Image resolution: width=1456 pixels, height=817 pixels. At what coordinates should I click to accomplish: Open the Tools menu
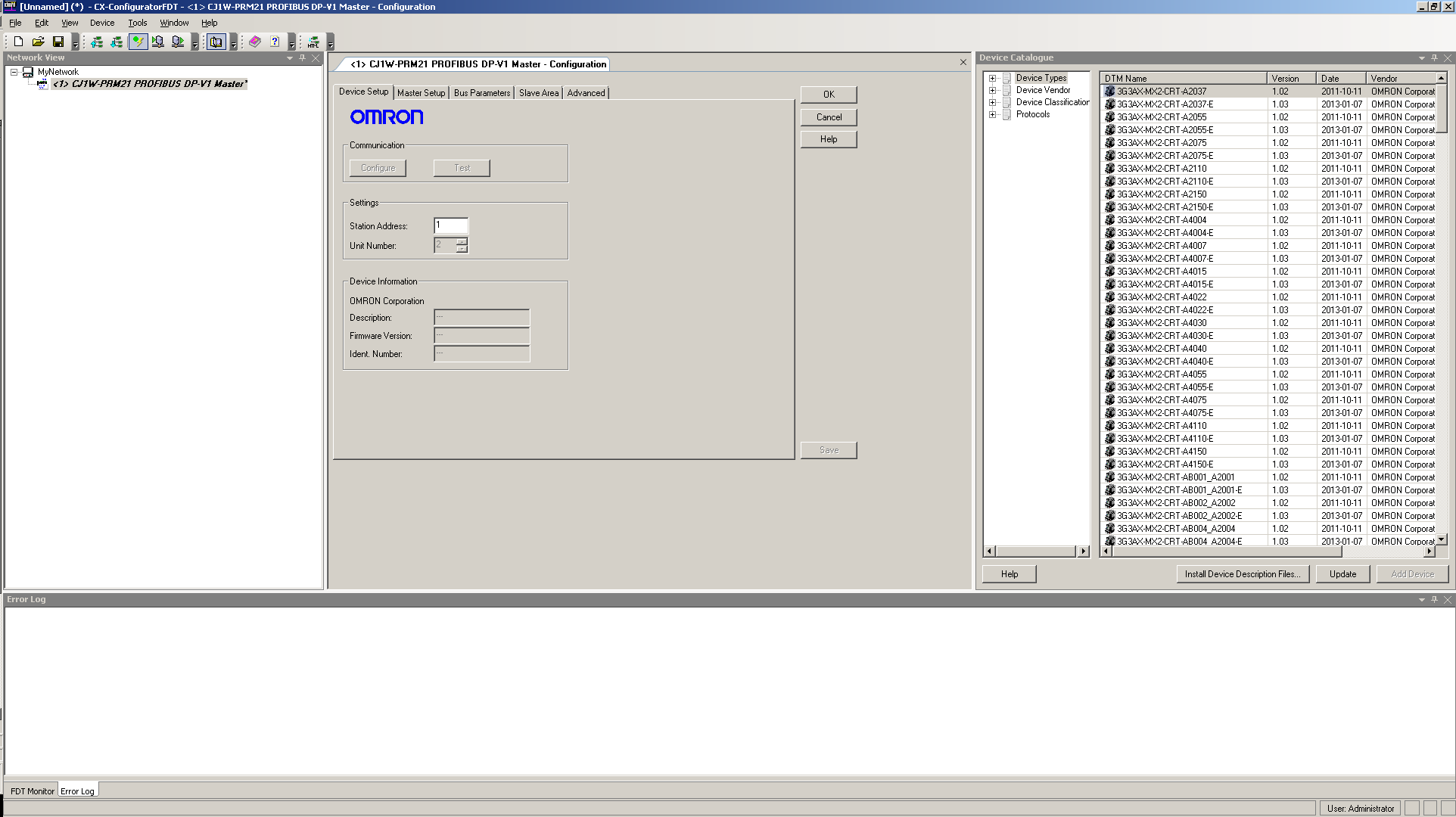137,23
